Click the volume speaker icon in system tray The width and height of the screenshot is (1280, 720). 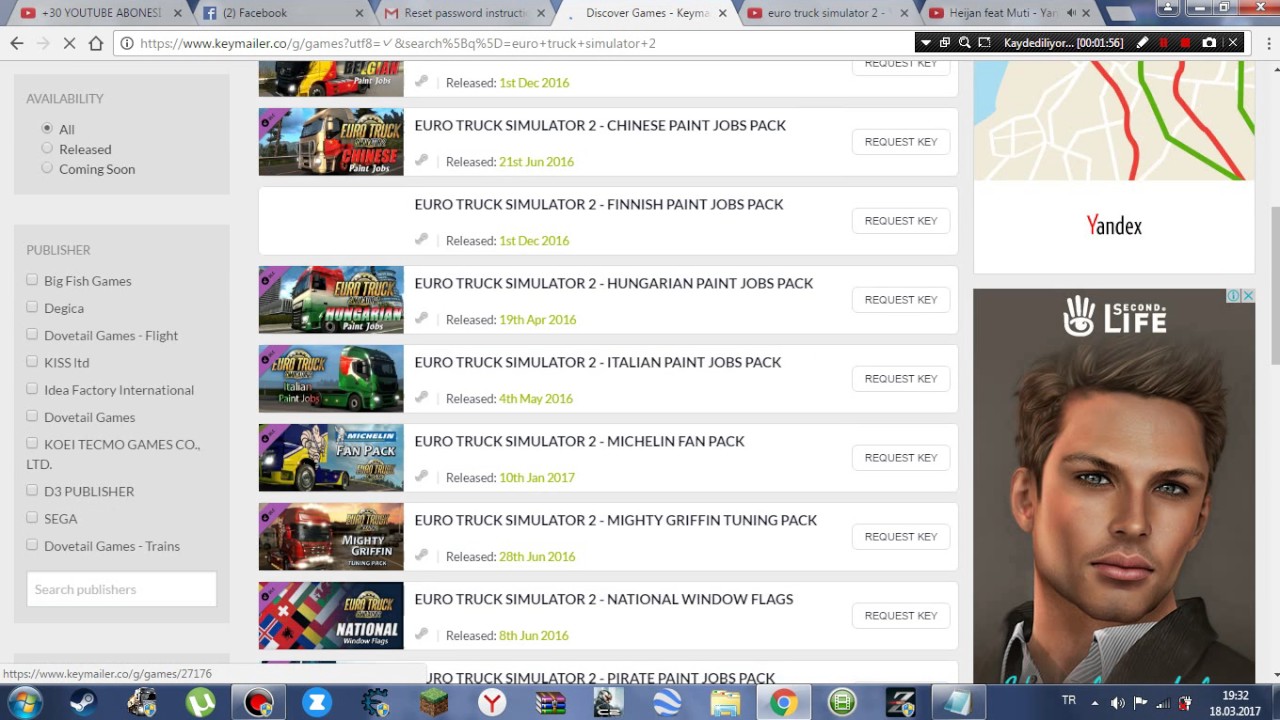[x=1117, y=703]
